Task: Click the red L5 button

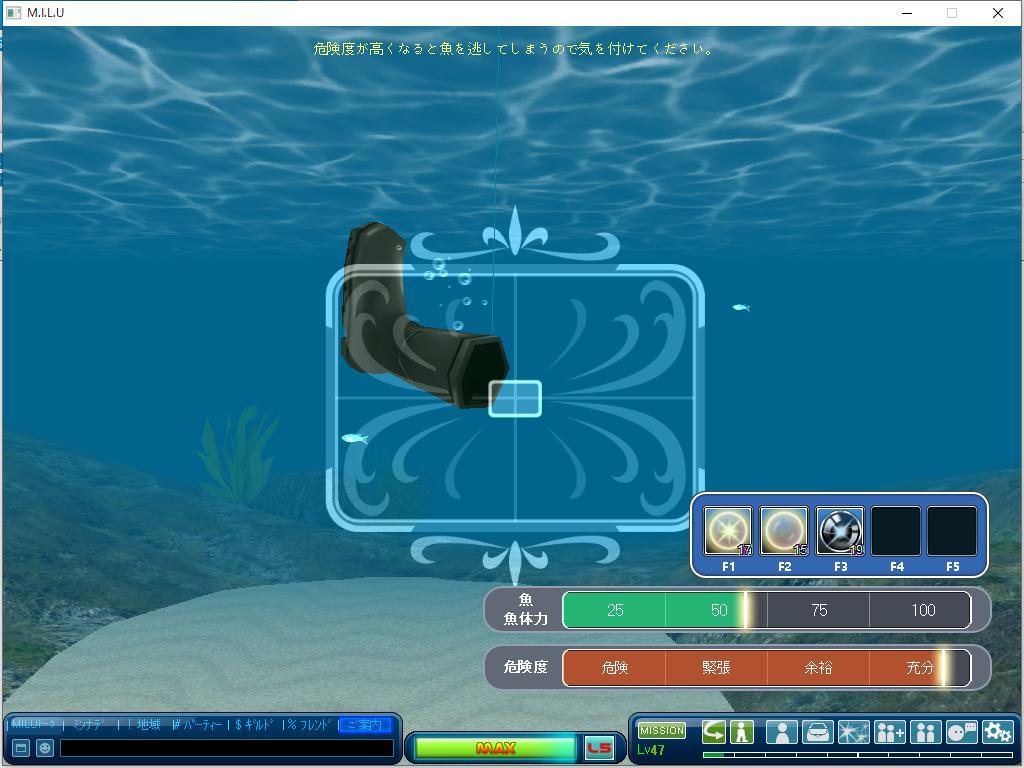Action: point(599,748)
